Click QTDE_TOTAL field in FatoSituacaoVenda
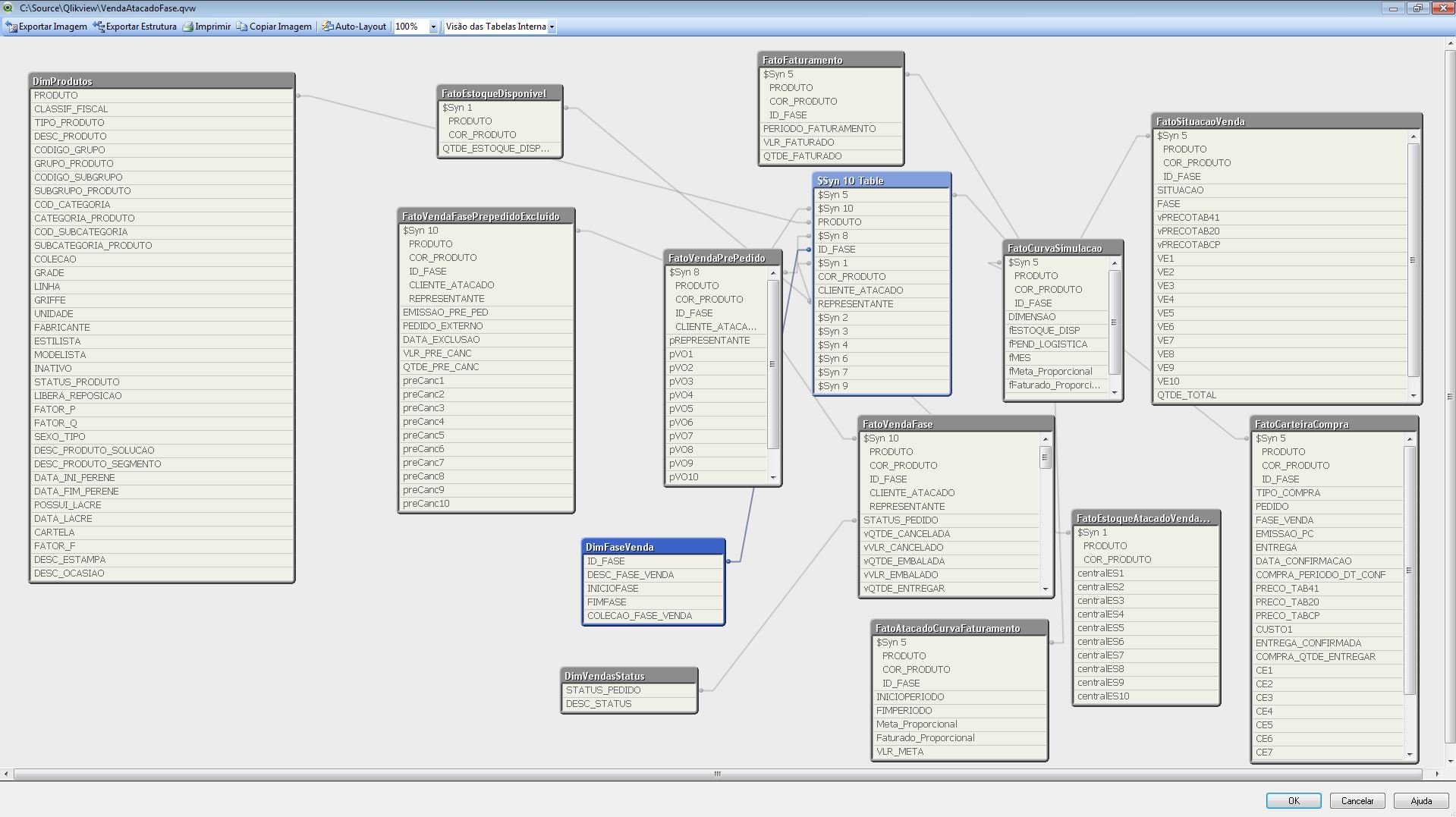The width and height of the screenshot is (1456, 817). tap(1280, 395)
